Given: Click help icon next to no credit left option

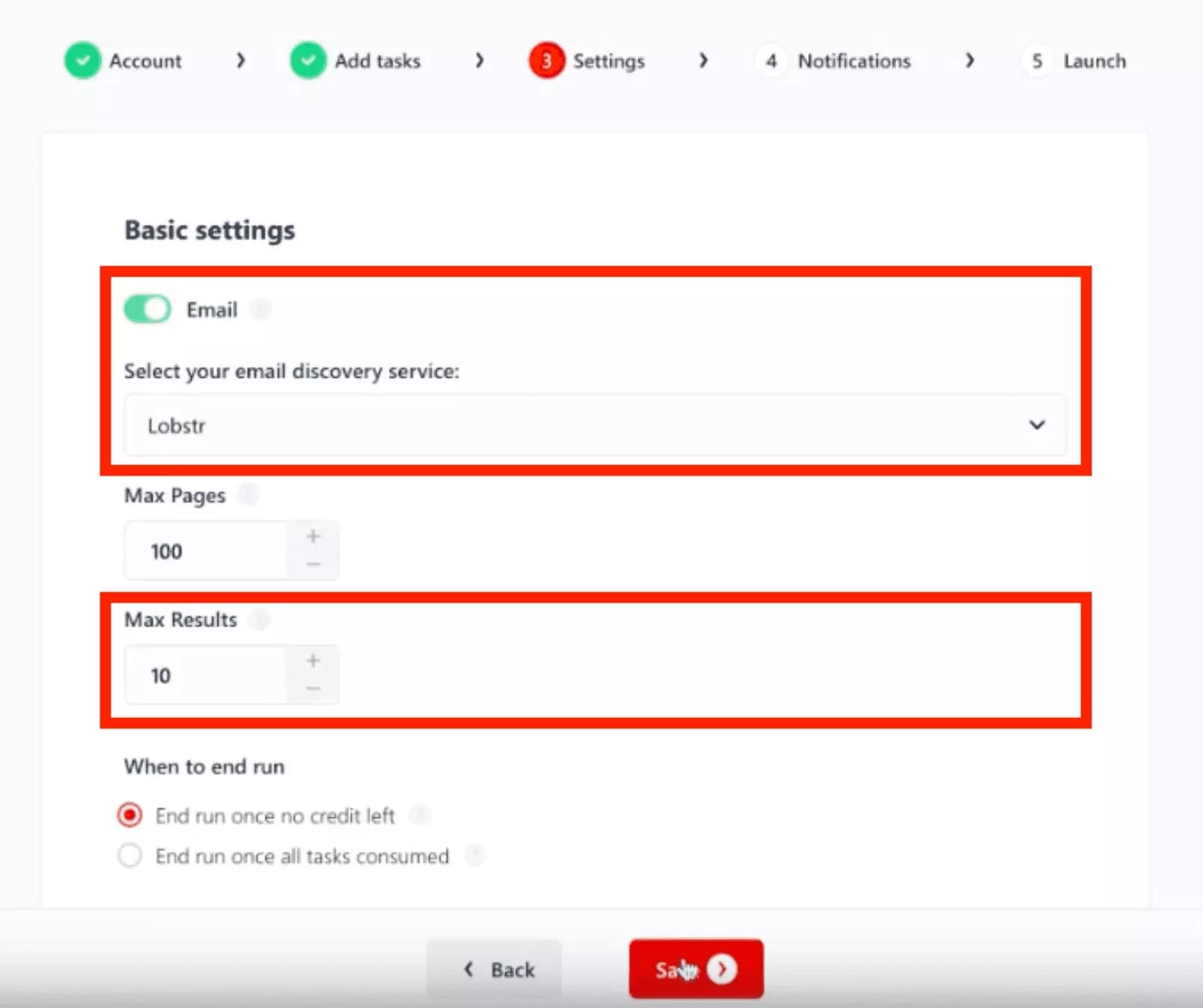Looking at the screenshot, I should tap(420, 815).
